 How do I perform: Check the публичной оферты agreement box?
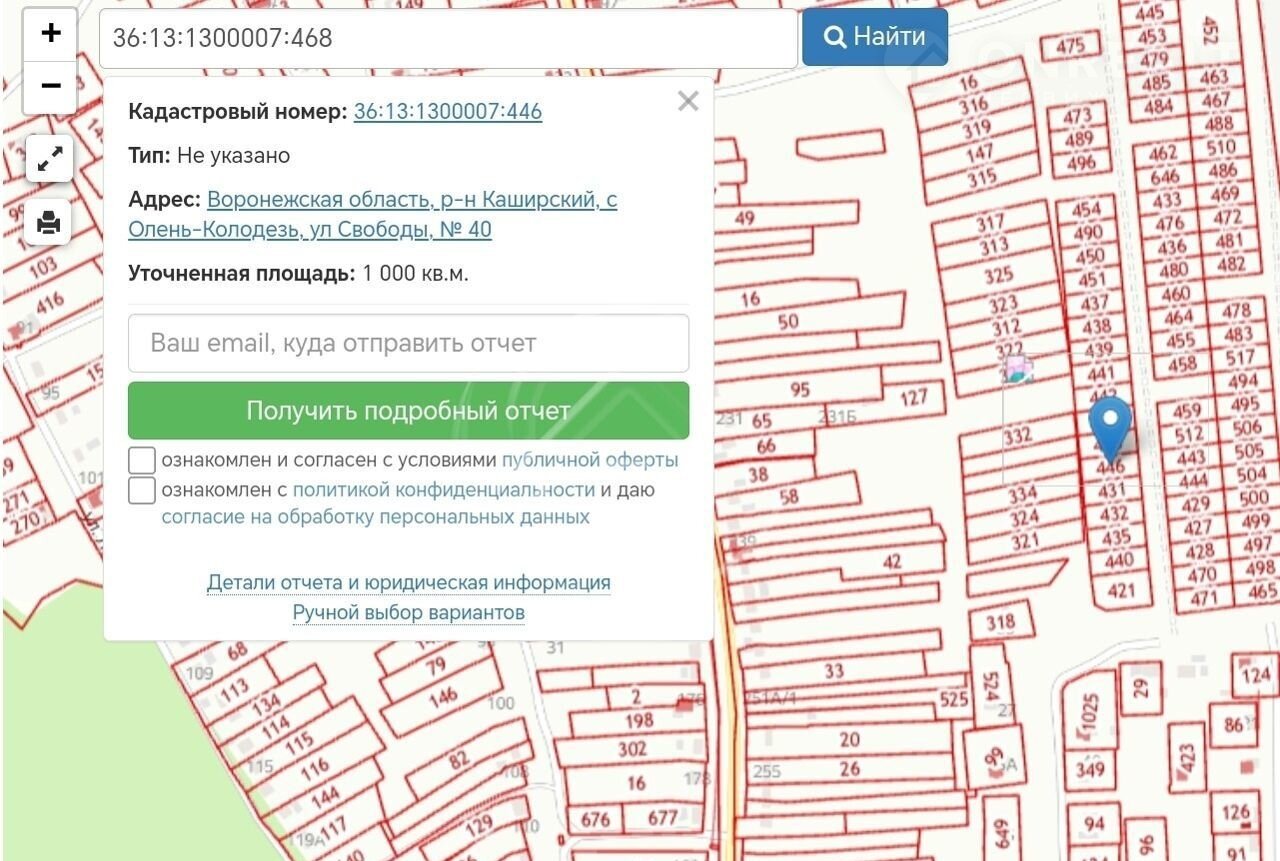[x=142, y=460]
